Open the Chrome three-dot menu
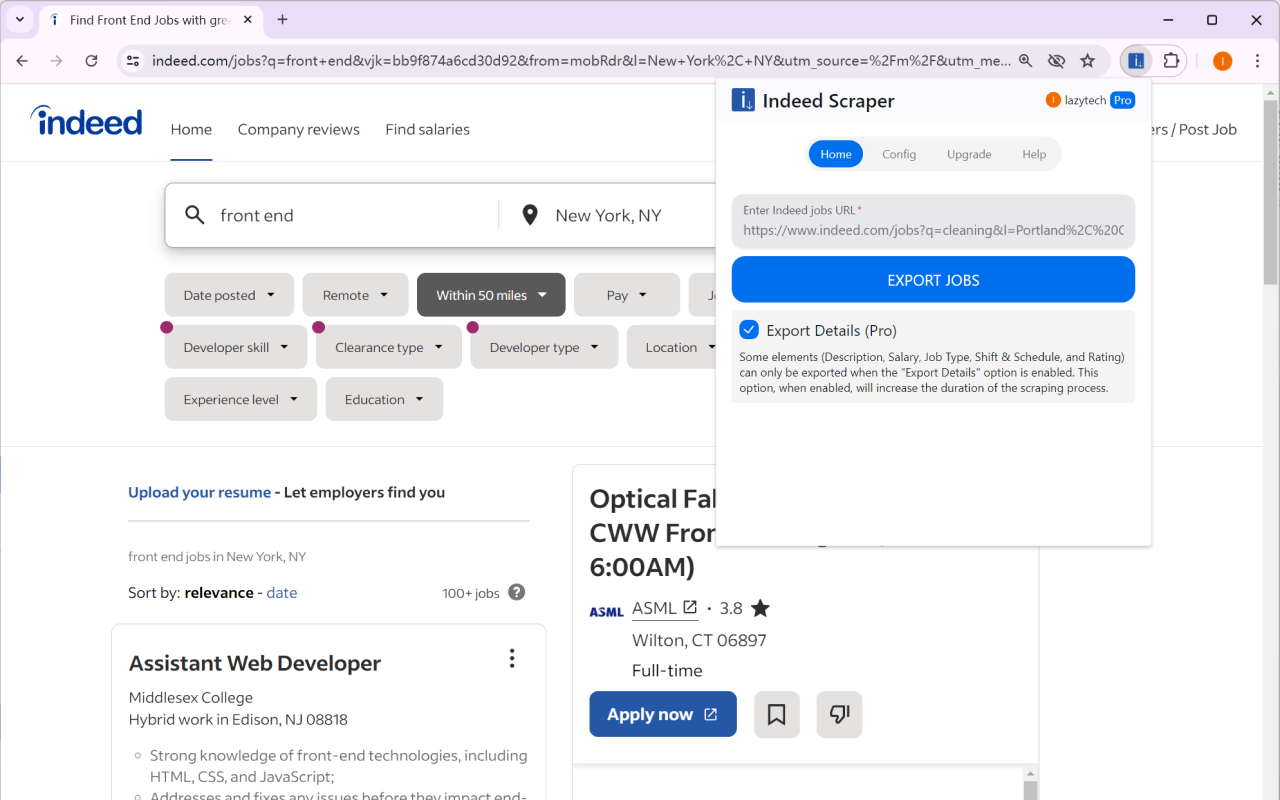 coord(1258,61)
